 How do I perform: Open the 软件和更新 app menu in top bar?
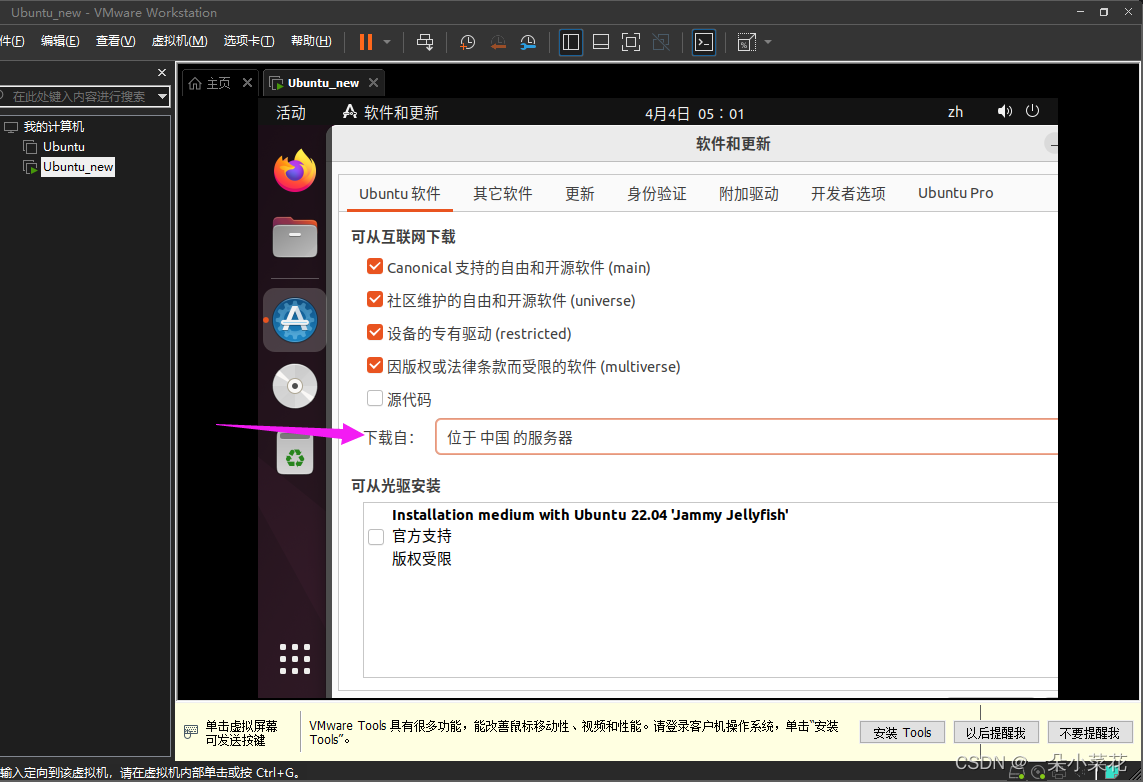391,113
